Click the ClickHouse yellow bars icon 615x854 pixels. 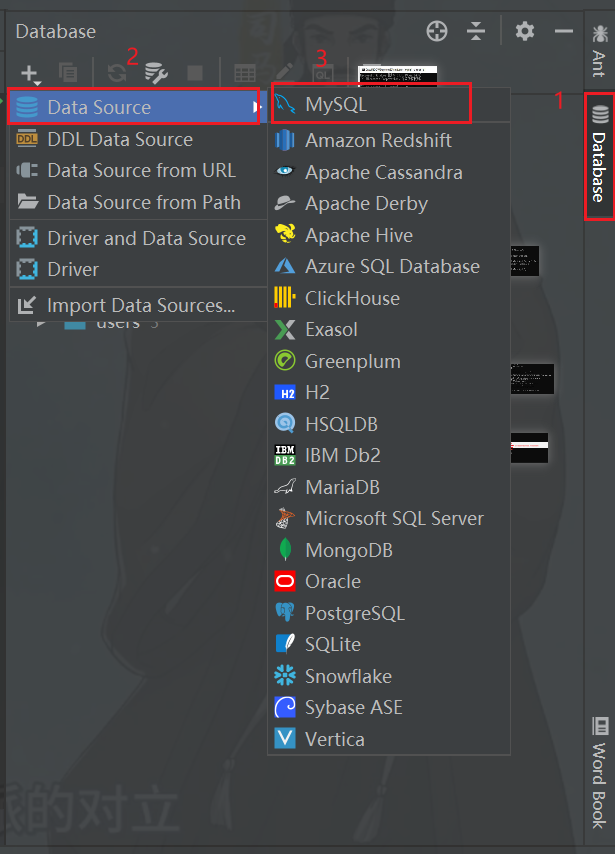point(285,297)
